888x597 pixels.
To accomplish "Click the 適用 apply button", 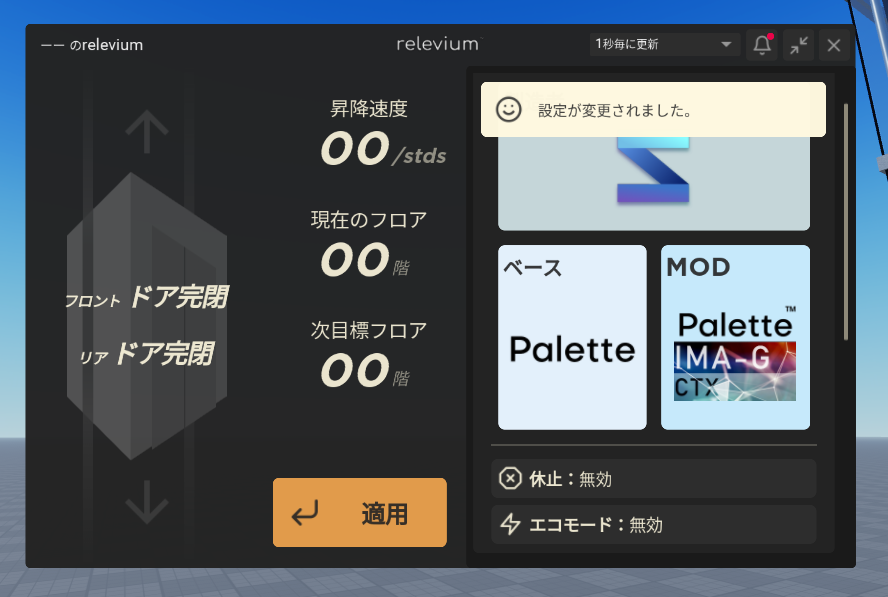I will 360,513.
